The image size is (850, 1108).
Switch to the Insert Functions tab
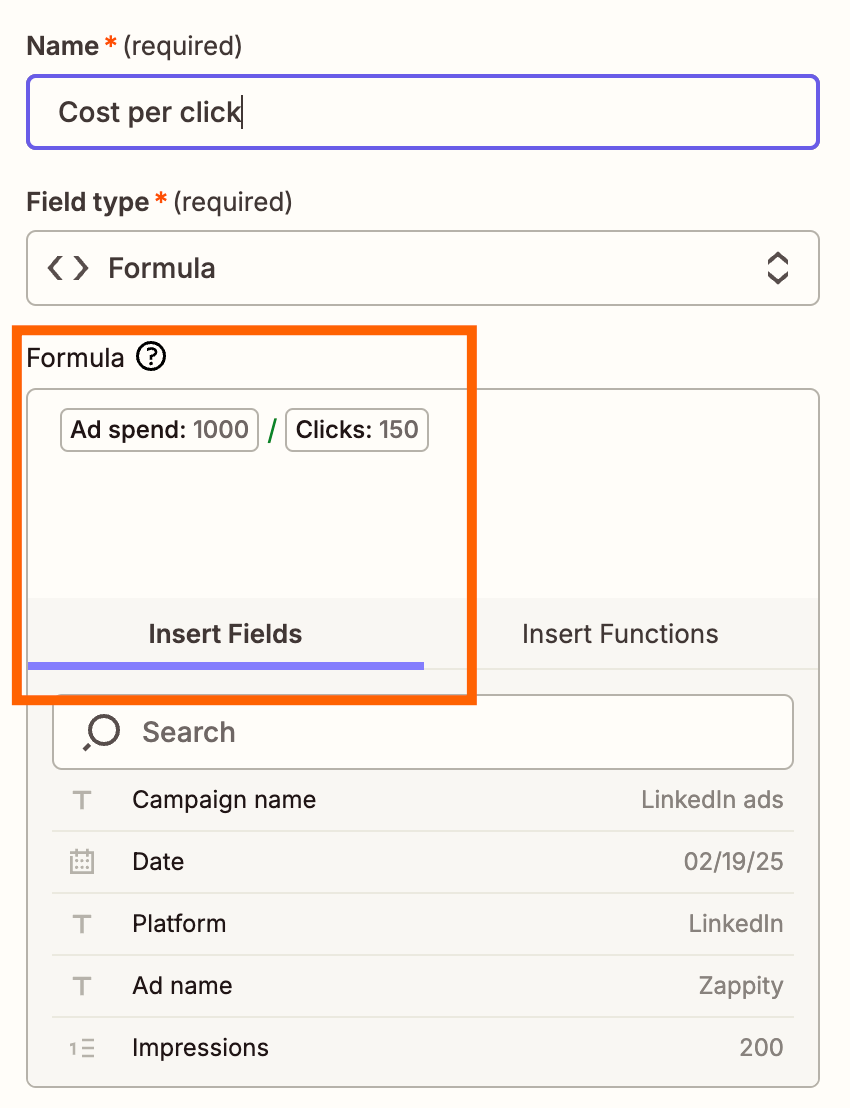click(x=620, y=634)
